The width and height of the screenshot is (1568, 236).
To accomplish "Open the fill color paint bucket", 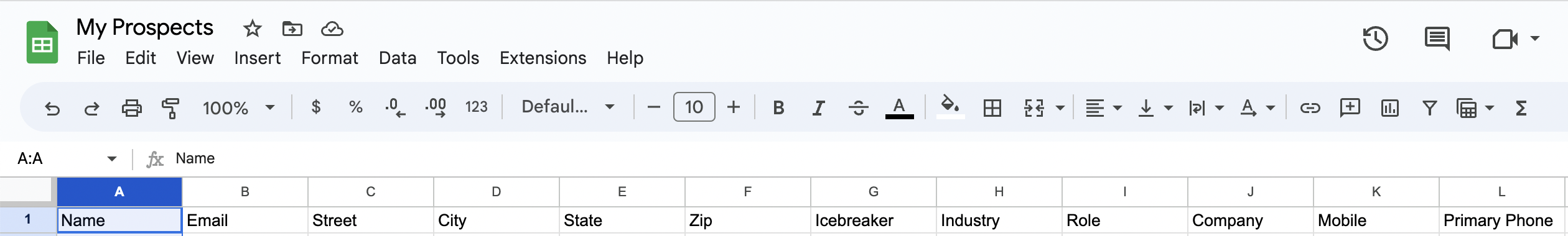I will (950, 107).
